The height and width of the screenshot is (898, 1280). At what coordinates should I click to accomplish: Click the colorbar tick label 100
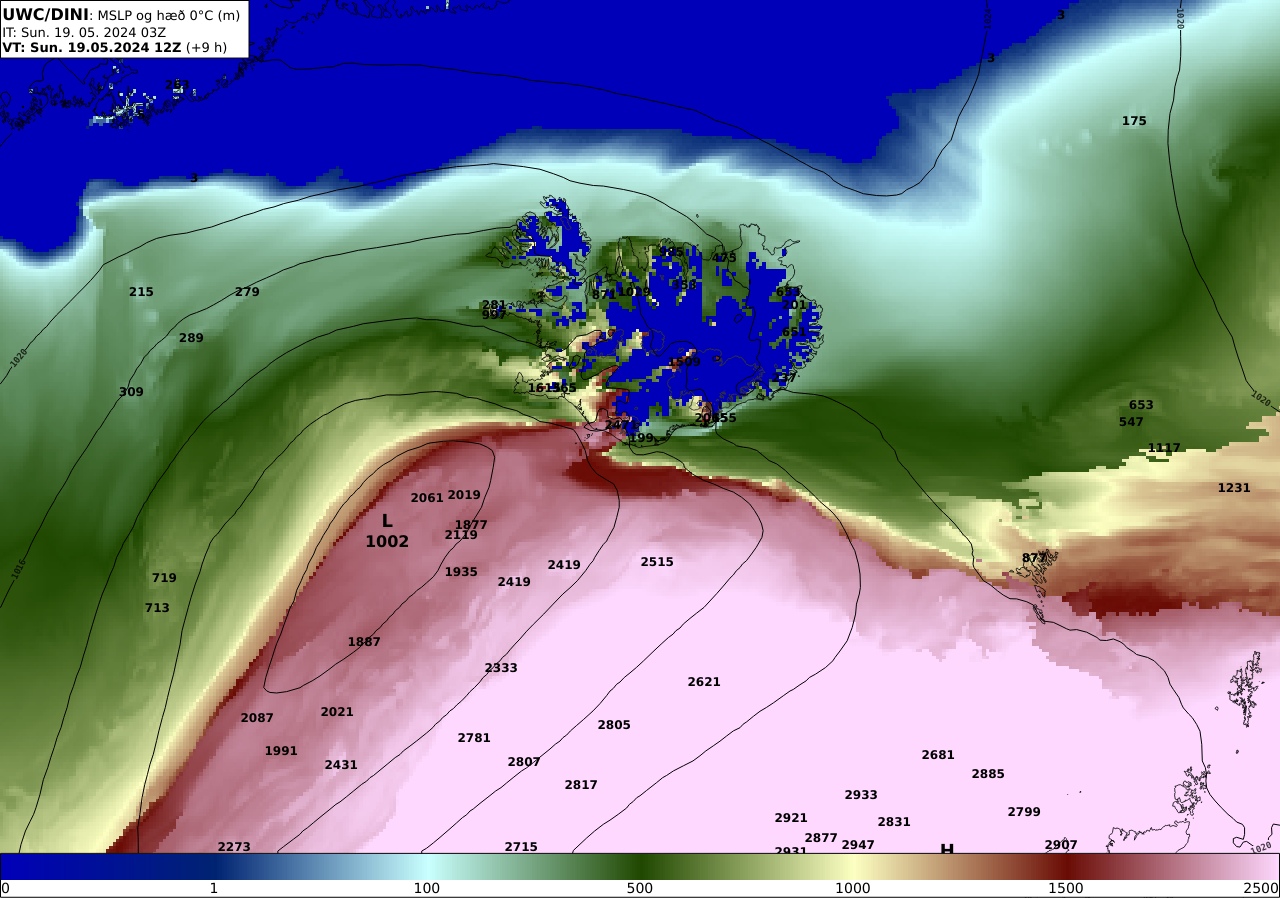click(x=427, y=888)
